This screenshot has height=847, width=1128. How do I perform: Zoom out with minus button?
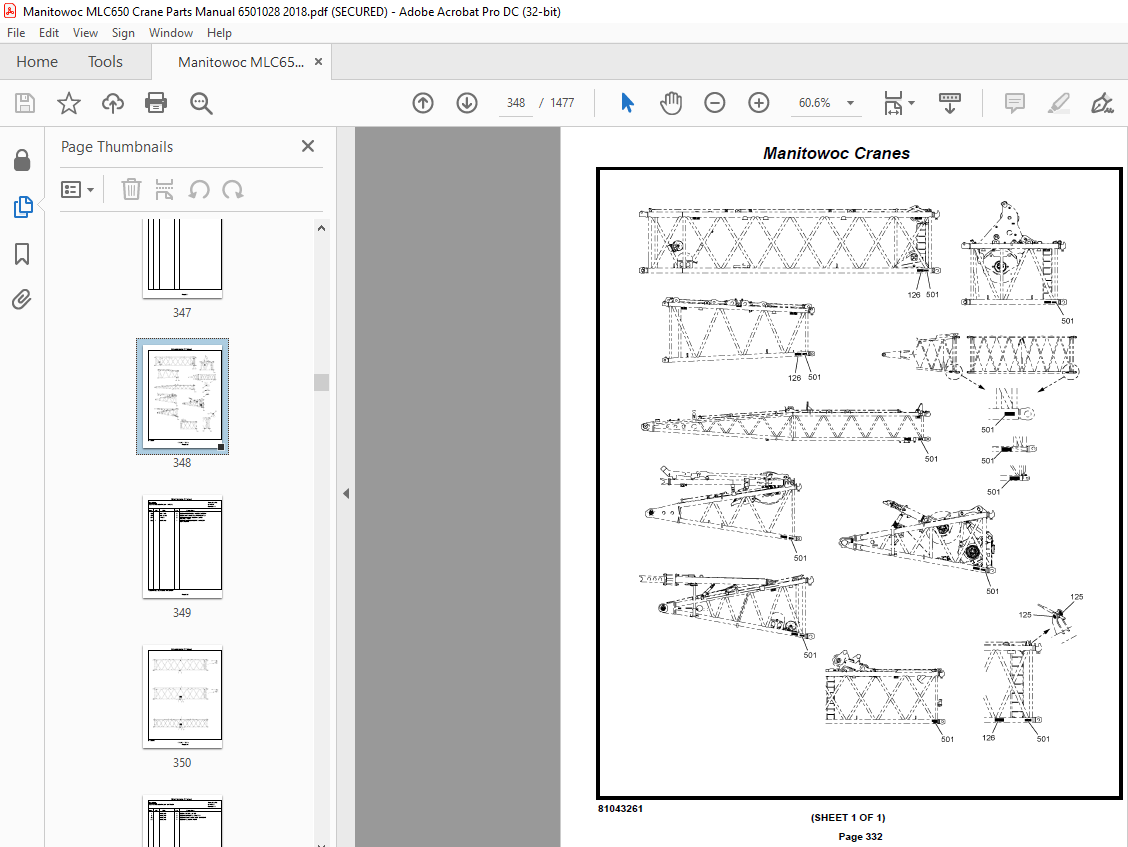pos(714,103)
